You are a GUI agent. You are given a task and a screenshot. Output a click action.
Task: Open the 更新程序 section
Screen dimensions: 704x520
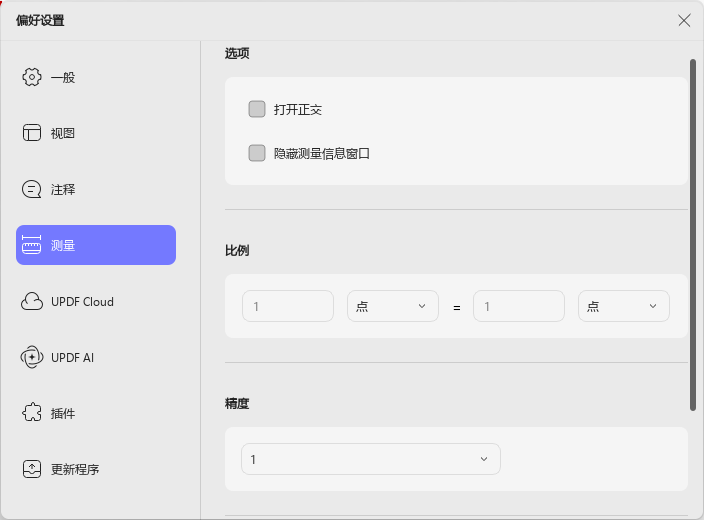click(96, 469)
